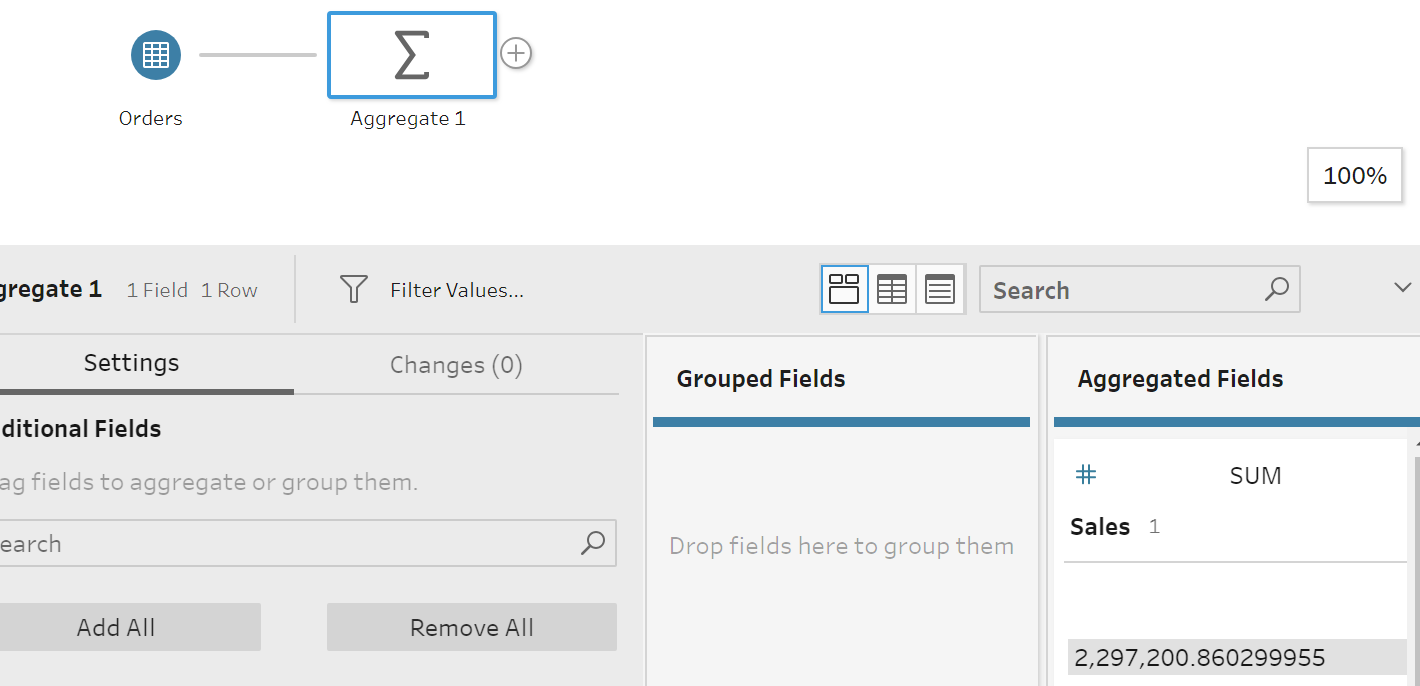
Task: Switch to the Changes (0) tab
Action: coord(456,365)
